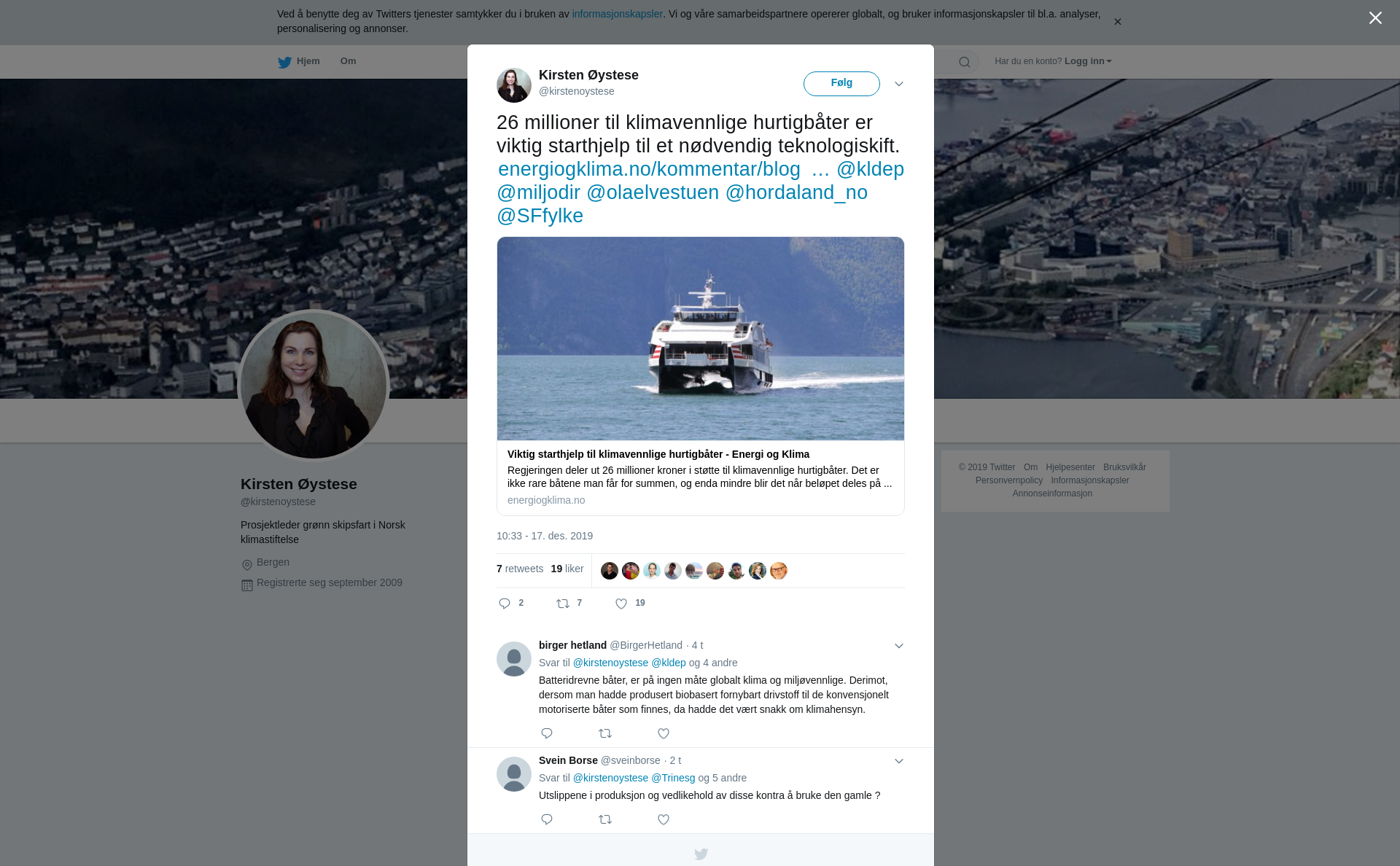Image resolution: width=1400 pixels, height=866 pixels.
Task: Open options chevron on Svein Borse's reply
Action: [899, 761]
